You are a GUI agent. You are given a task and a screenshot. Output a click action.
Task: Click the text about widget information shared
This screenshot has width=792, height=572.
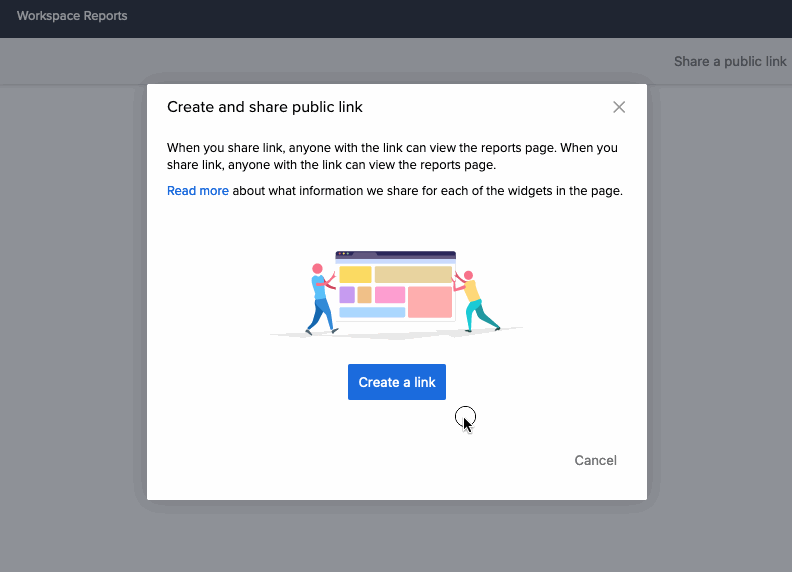click(427, 191)
